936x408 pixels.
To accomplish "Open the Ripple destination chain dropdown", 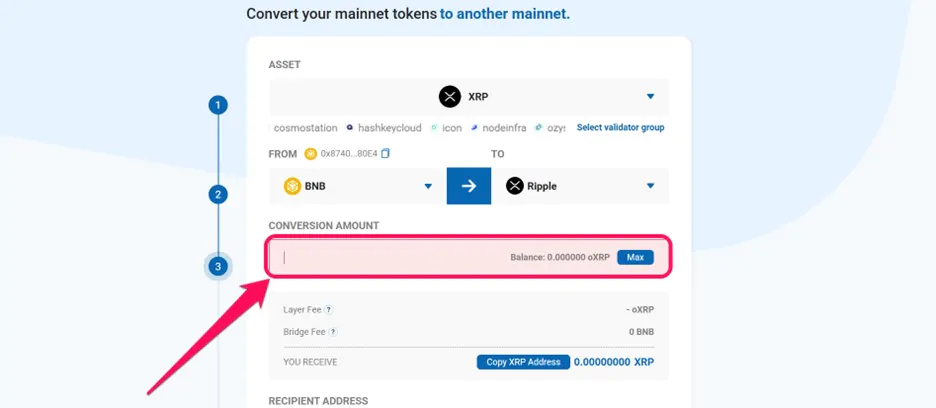I will click(x=651, y=186).
